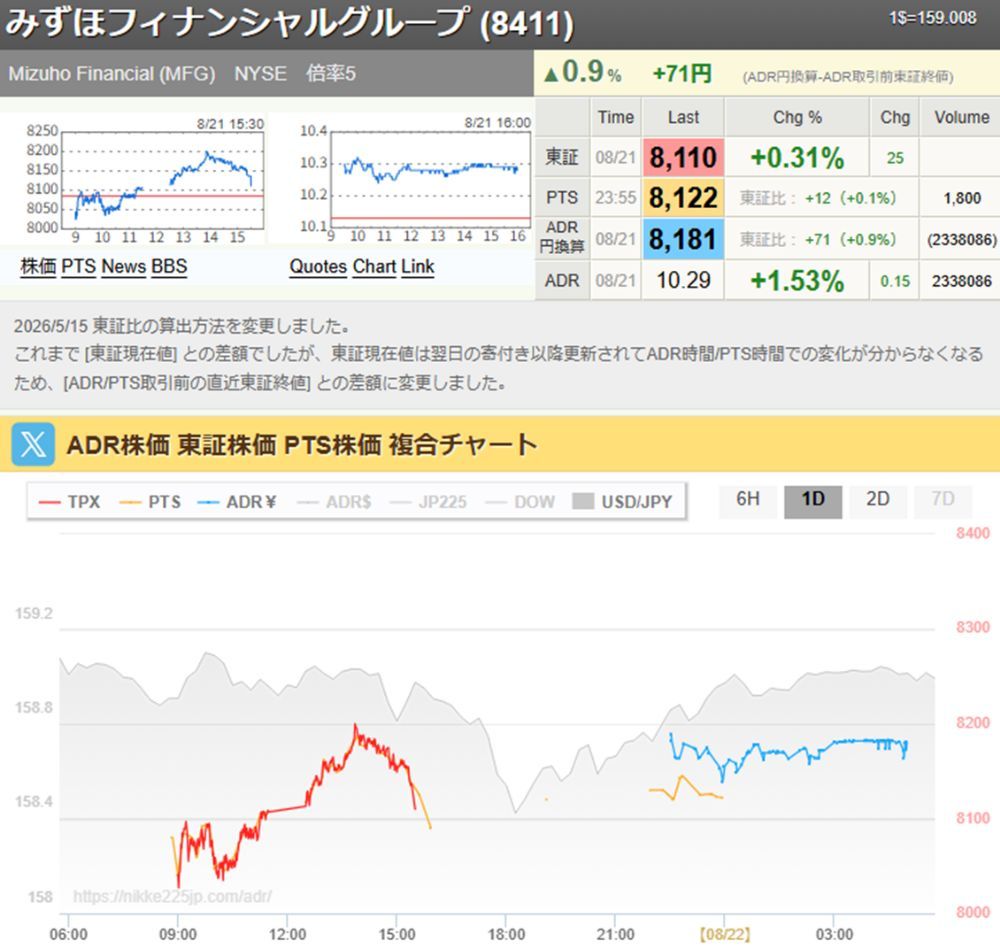1000x948 pixels.
Task: Enable the ADR$ series in chart legend
Action: coord(334,502)
